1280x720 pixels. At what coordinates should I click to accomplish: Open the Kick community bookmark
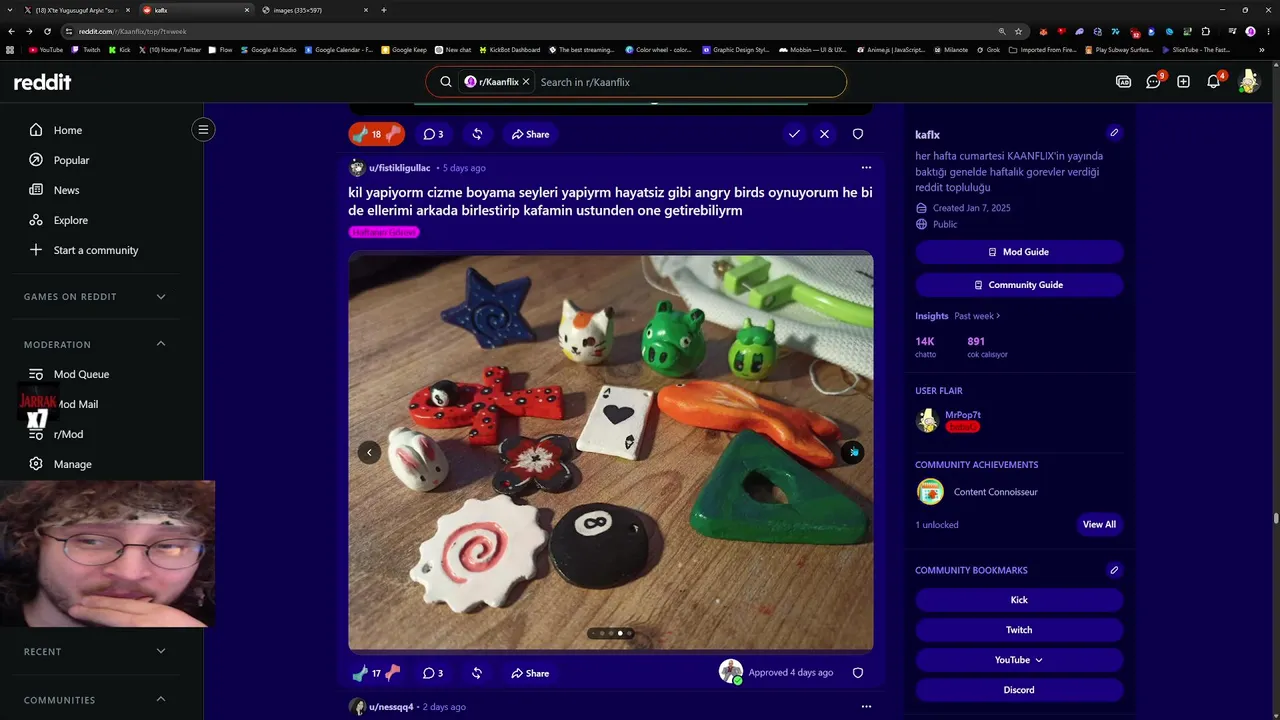(x=1019, y=600)
